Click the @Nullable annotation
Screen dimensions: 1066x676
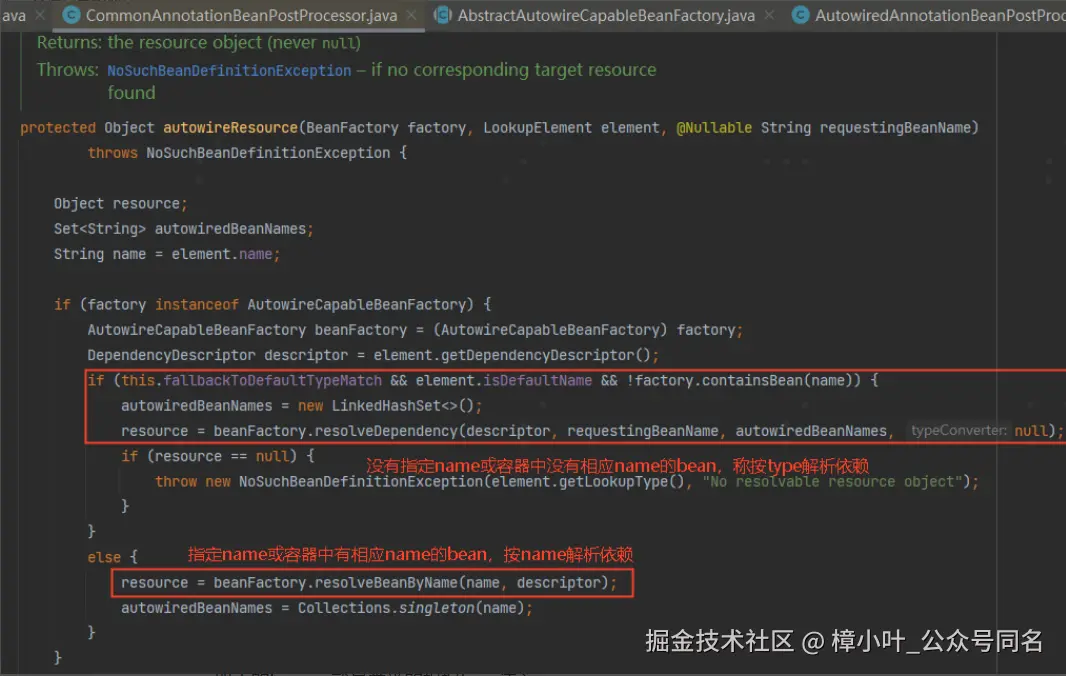[x=714, y=128]
